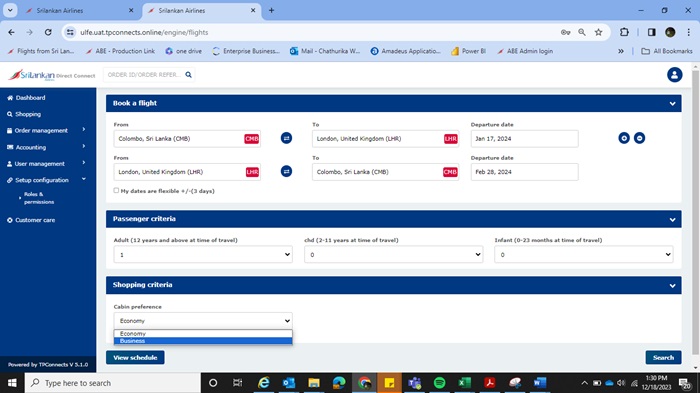The width and height of the screenshot is (700, 393).
Task: Open All Bookmarks folder
Action: pyautogui.click(x=667, y=51)
